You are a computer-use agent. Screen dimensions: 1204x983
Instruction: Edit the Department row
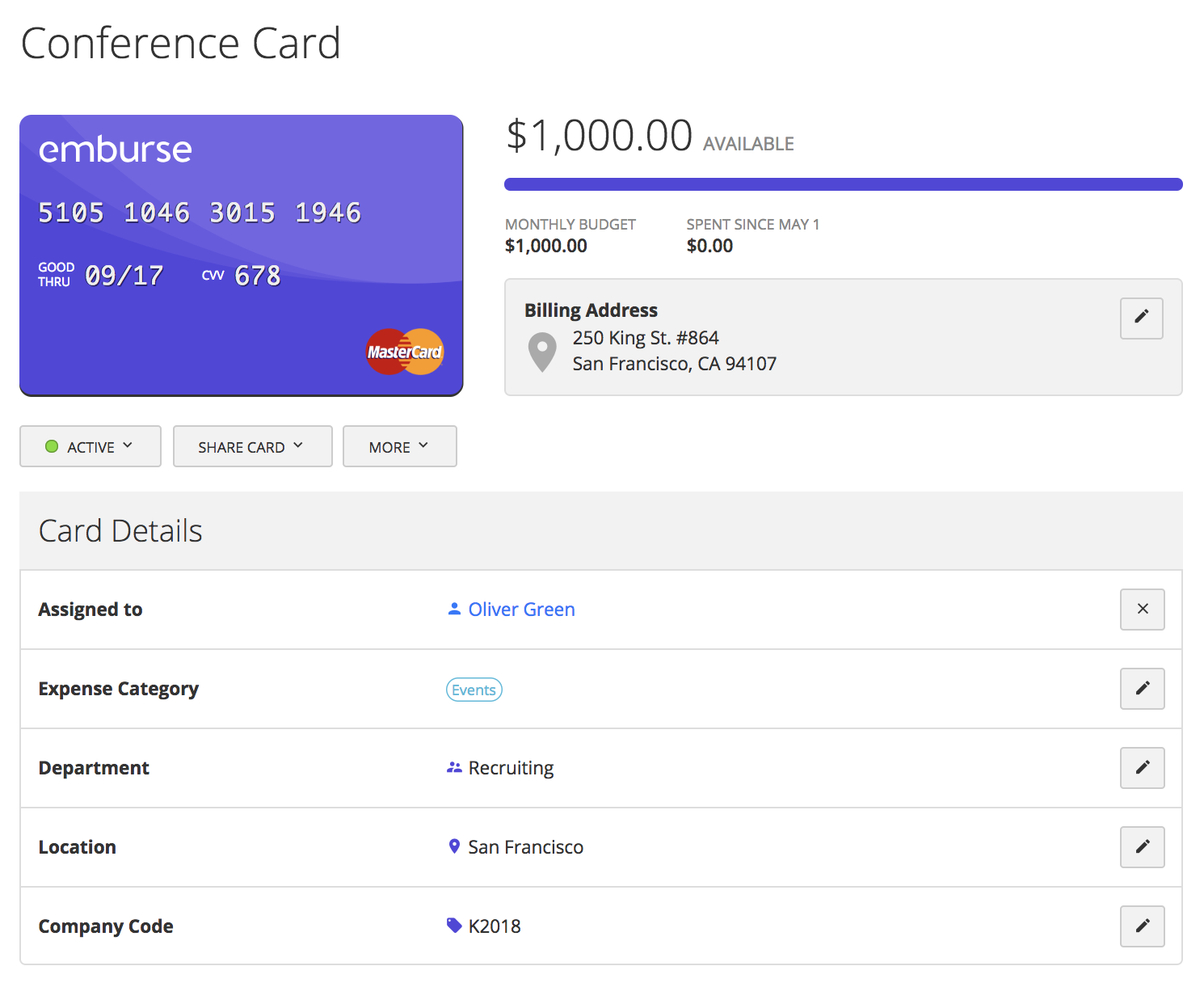coord(1142,767)
